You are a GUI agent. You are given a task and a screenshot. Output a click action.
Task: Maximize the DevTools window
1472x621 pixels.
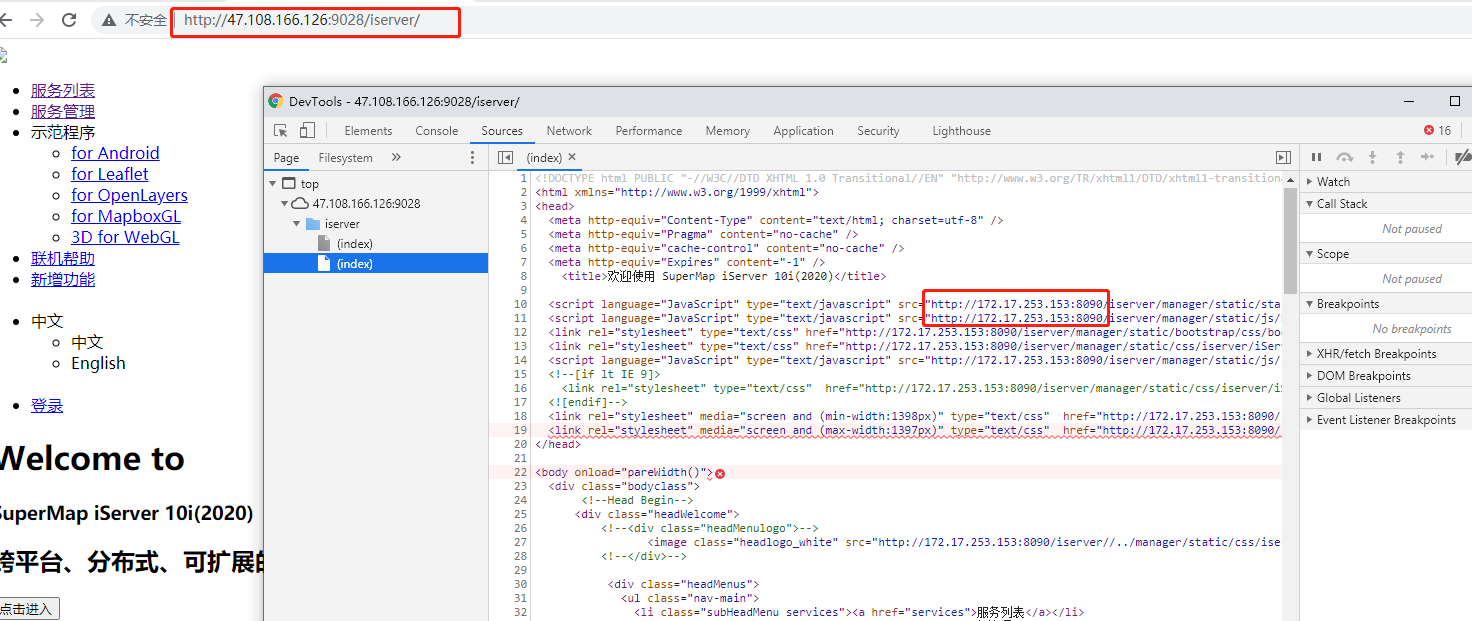click(x=1455, y=101)
